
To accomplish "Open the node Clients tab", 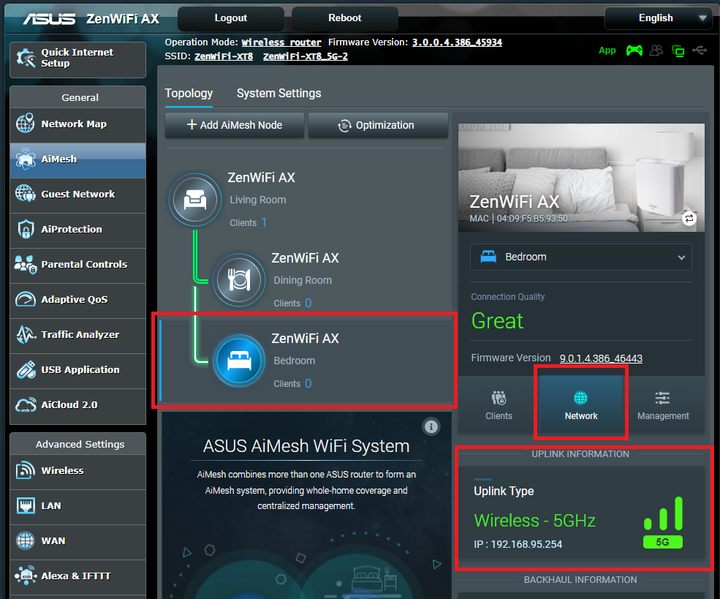I will tap(499, 405).
